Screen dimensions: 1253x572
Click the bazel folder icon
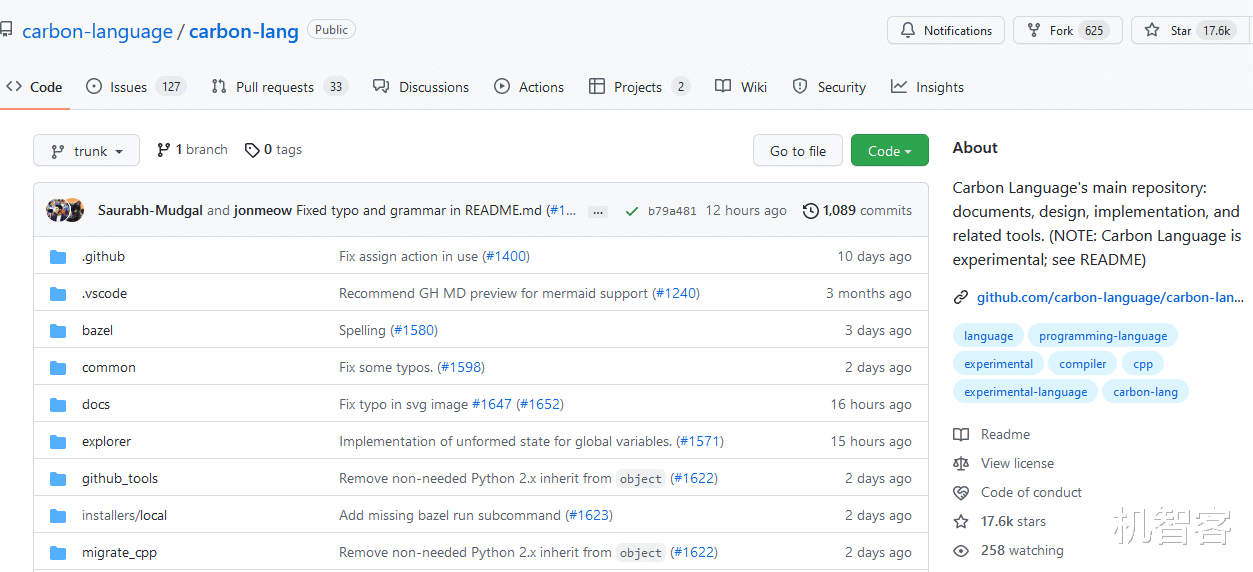(x=58, y=331)
